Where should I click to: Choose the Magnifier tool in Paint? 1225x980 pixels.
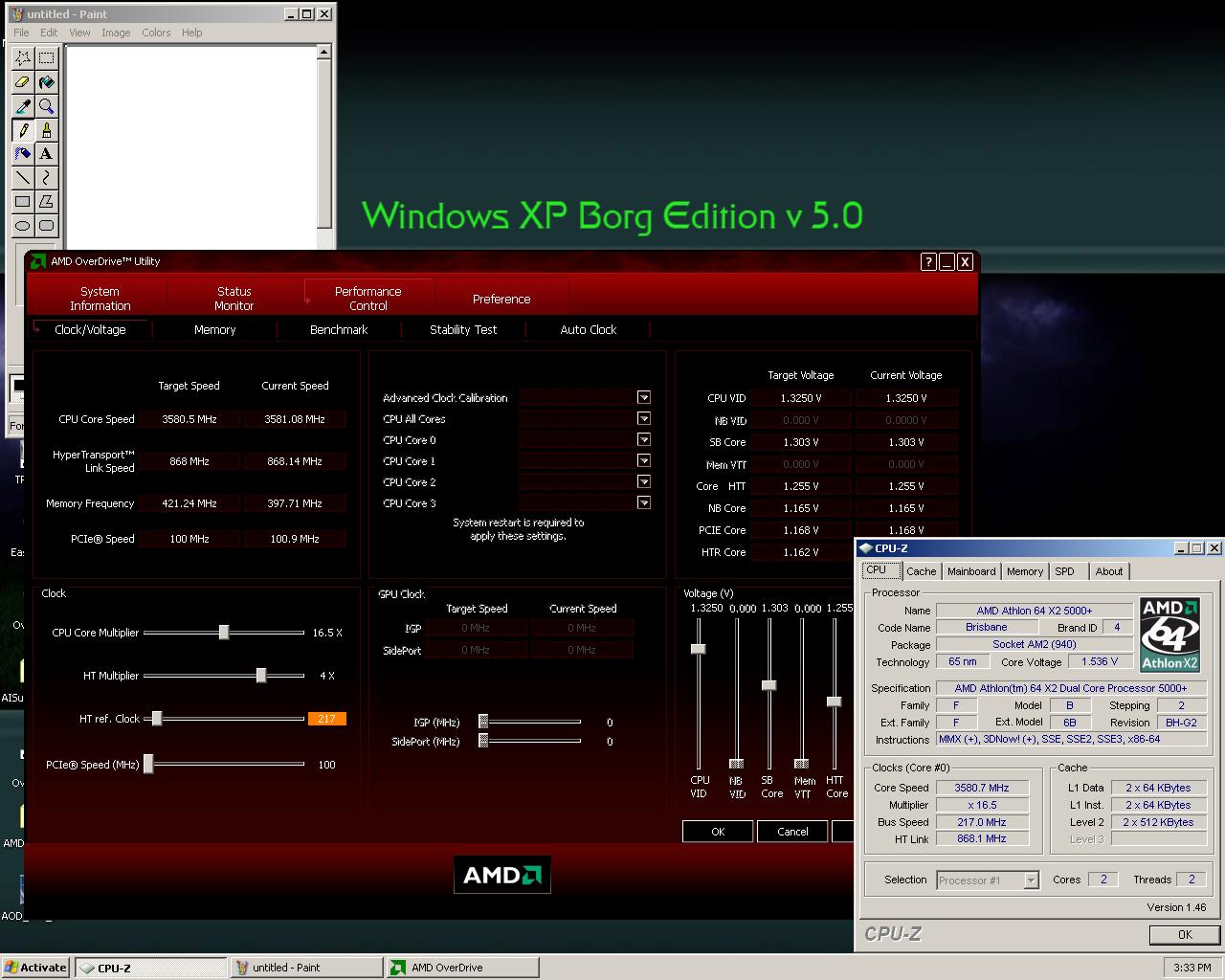point(46,106)
